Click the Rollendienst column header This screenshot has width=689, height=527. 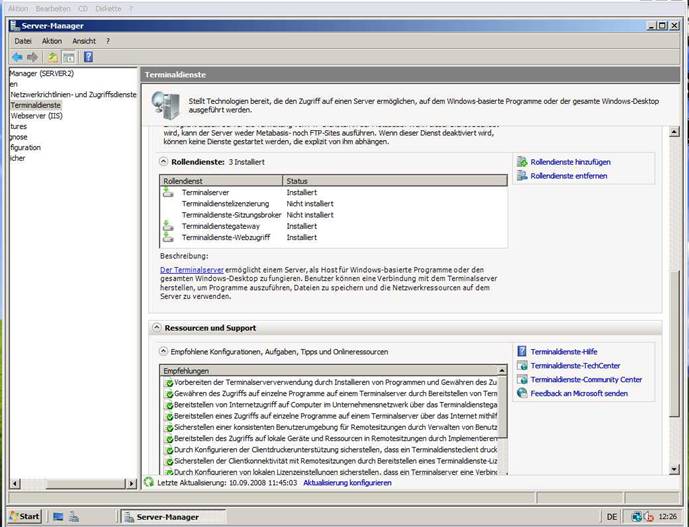click(221, 181)
